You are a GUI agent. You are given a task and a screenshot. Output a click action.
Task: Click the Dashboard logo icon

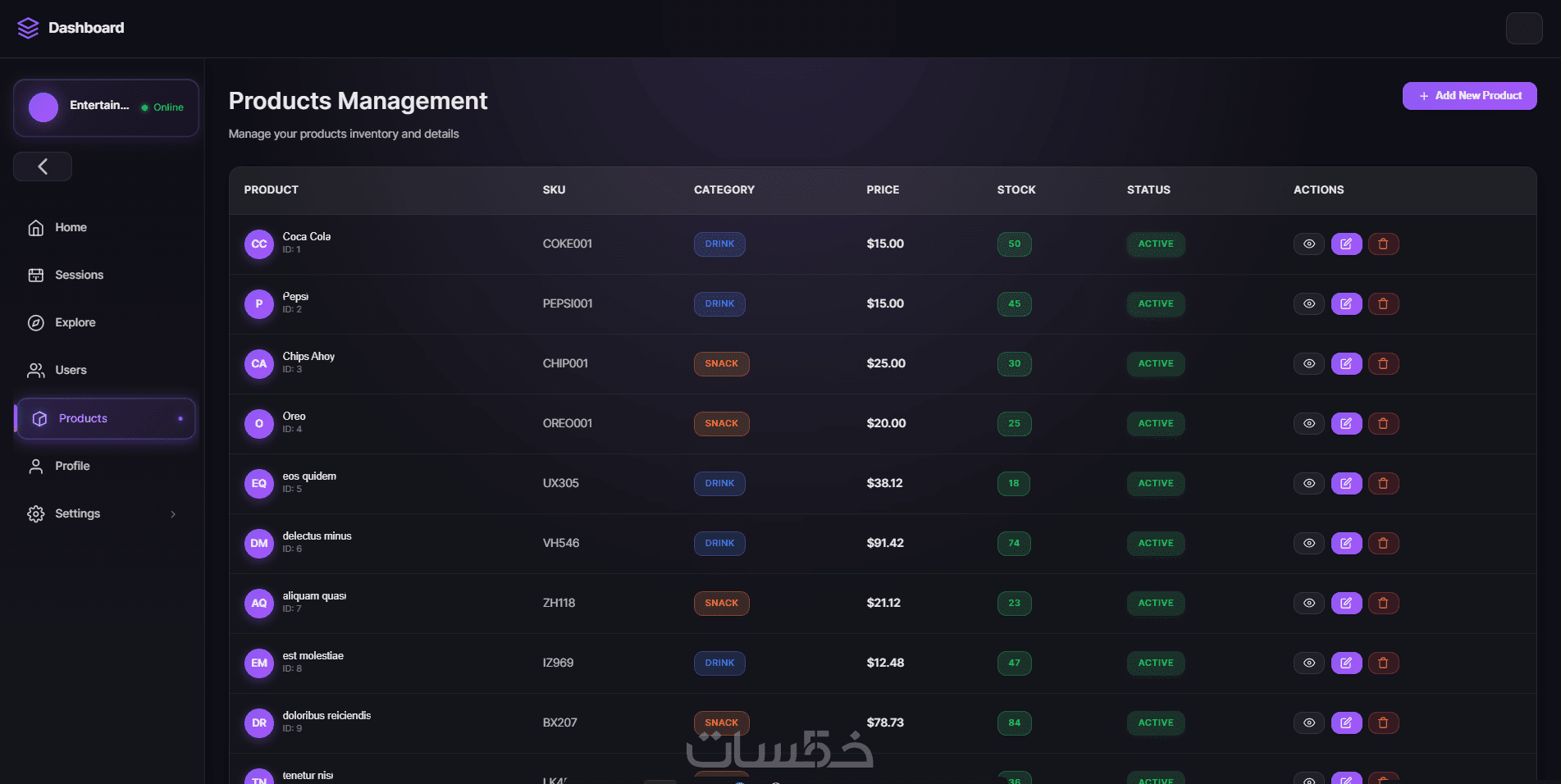pos(28,28)
